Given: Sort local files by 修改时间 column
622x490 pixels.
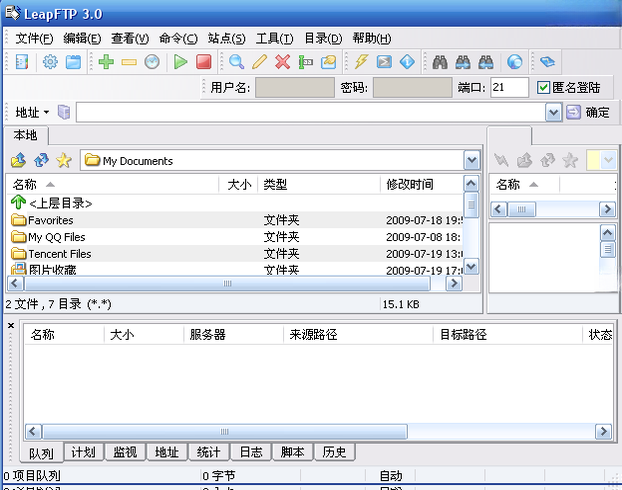Looking at the screenshot, I should [421, 184].
